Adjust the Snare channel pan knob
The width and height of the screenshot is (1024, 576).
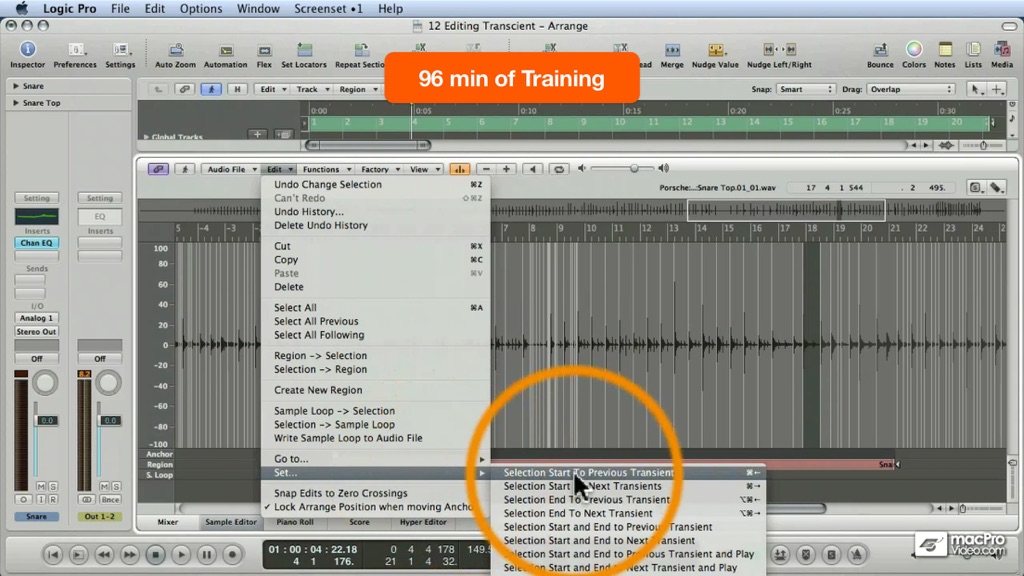[45, 383]
